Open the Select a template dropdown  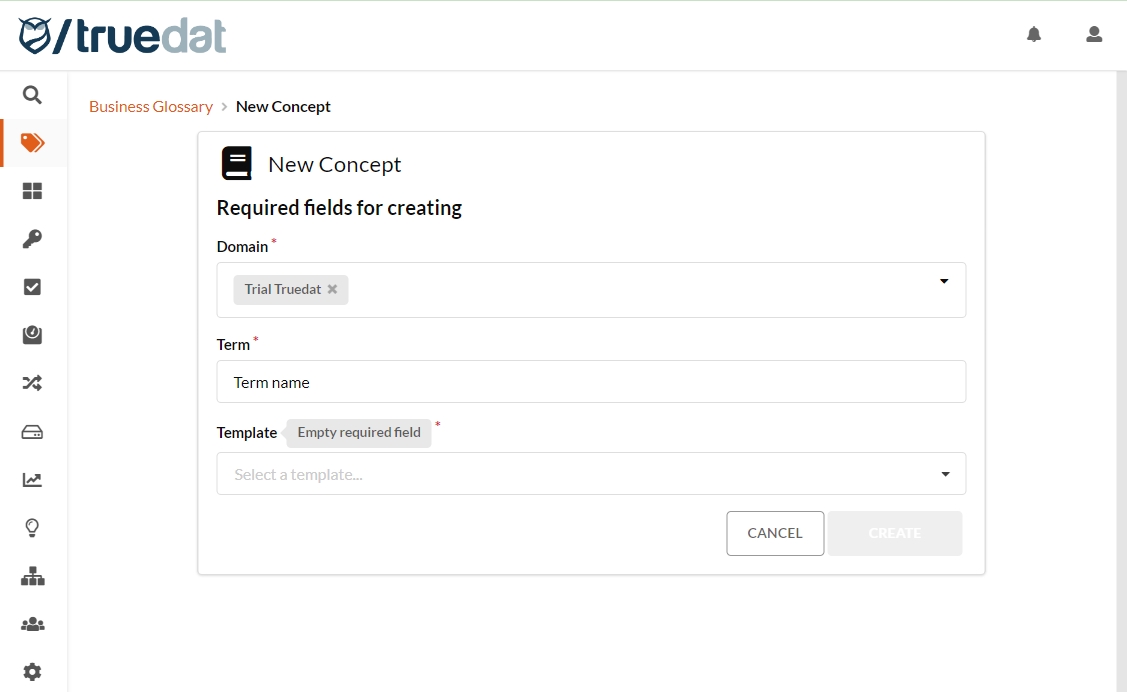pyautogui.click(x=591, y=474)
